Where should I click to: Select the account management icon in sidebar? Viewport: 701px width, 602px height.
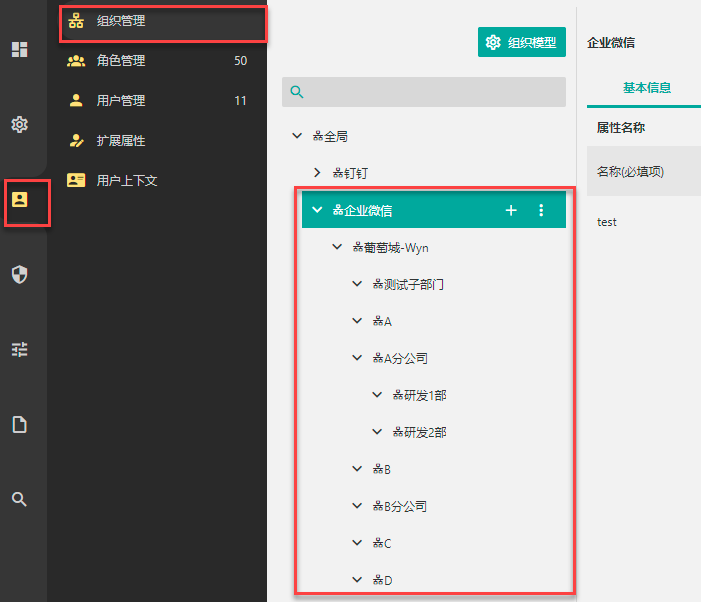coord(19,199)
